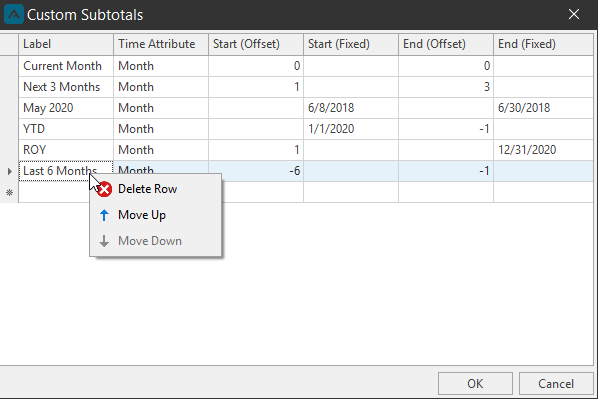The width and height of the screenshot is (598, 399).
Task: Click the row header of YTD row
Action: pos(9,129)
